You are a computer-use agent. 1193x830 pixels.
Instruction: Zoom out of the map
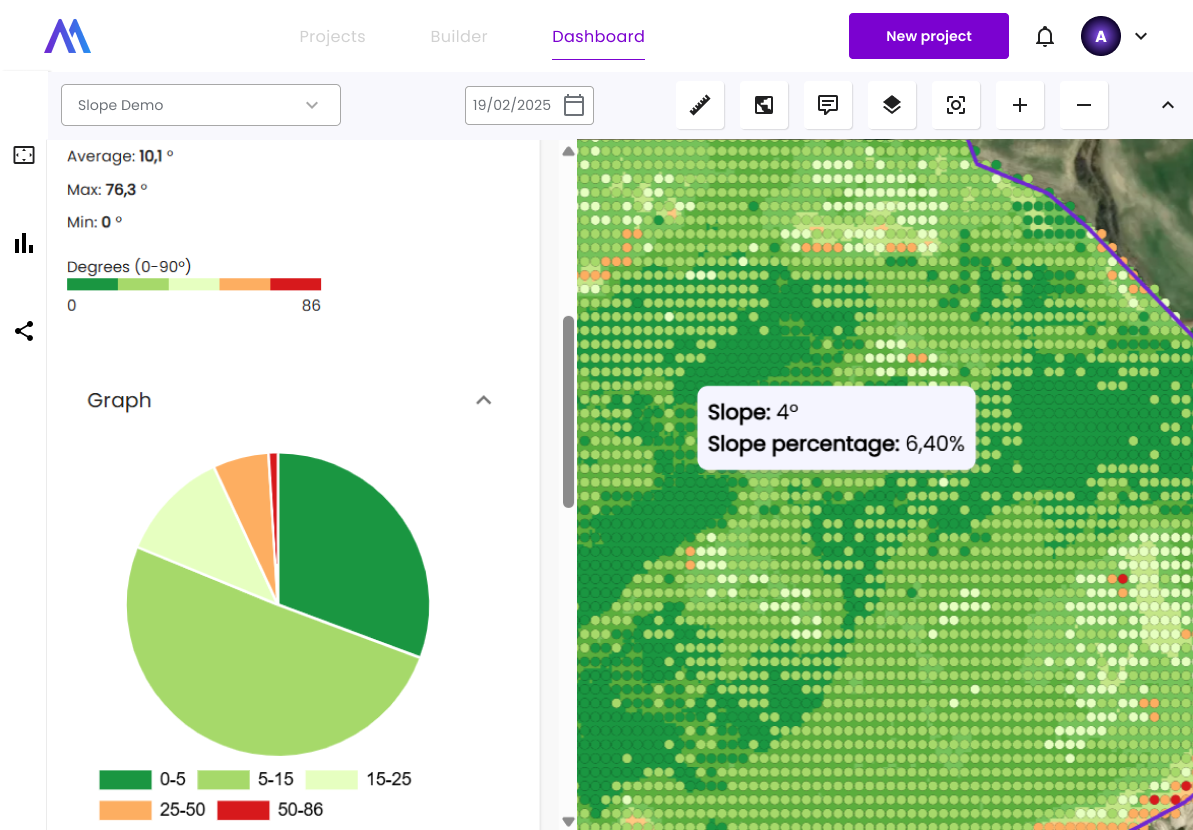tap(1084, 105)
